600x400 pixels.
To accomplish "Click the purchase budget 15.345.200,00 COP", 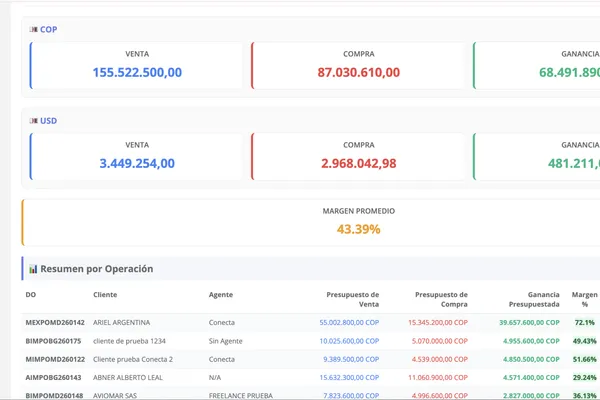I will (x=438, y=323).
